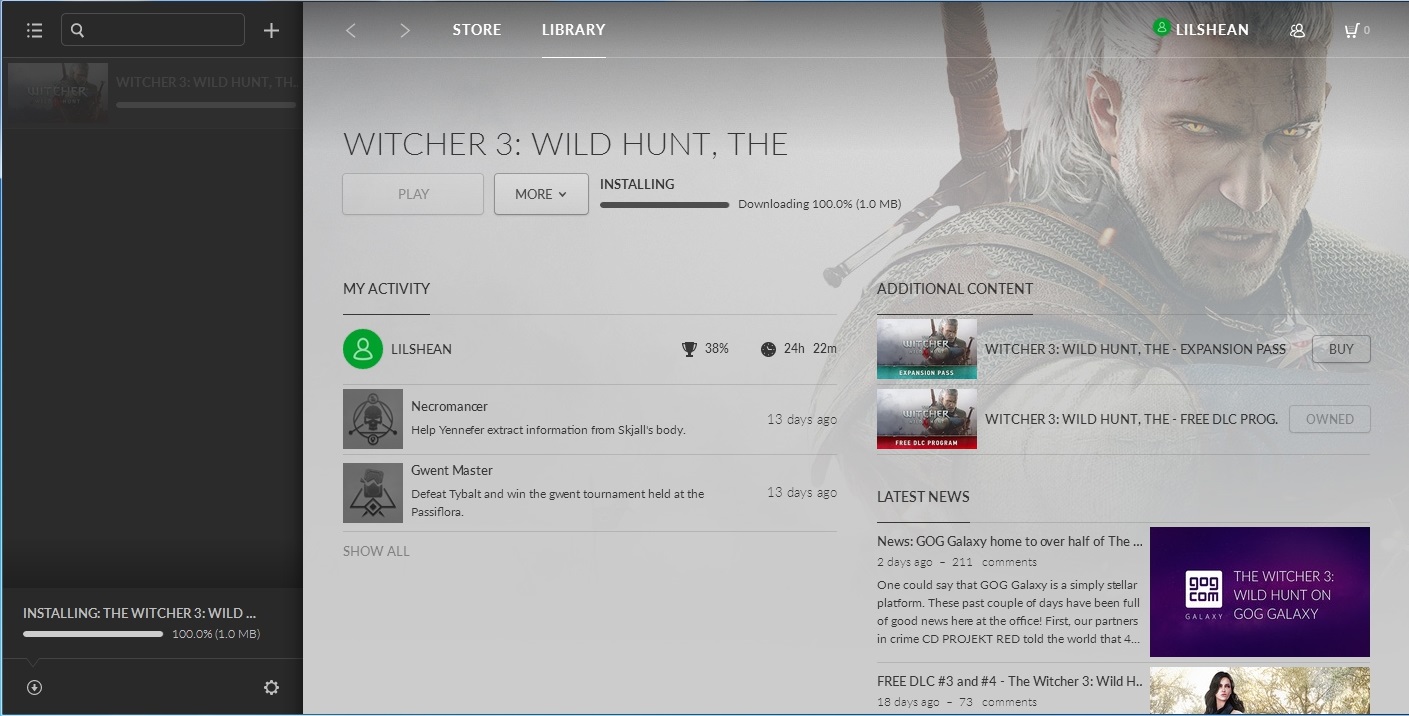
Task: Click the '24h 22m' play time
Action: 810,349
